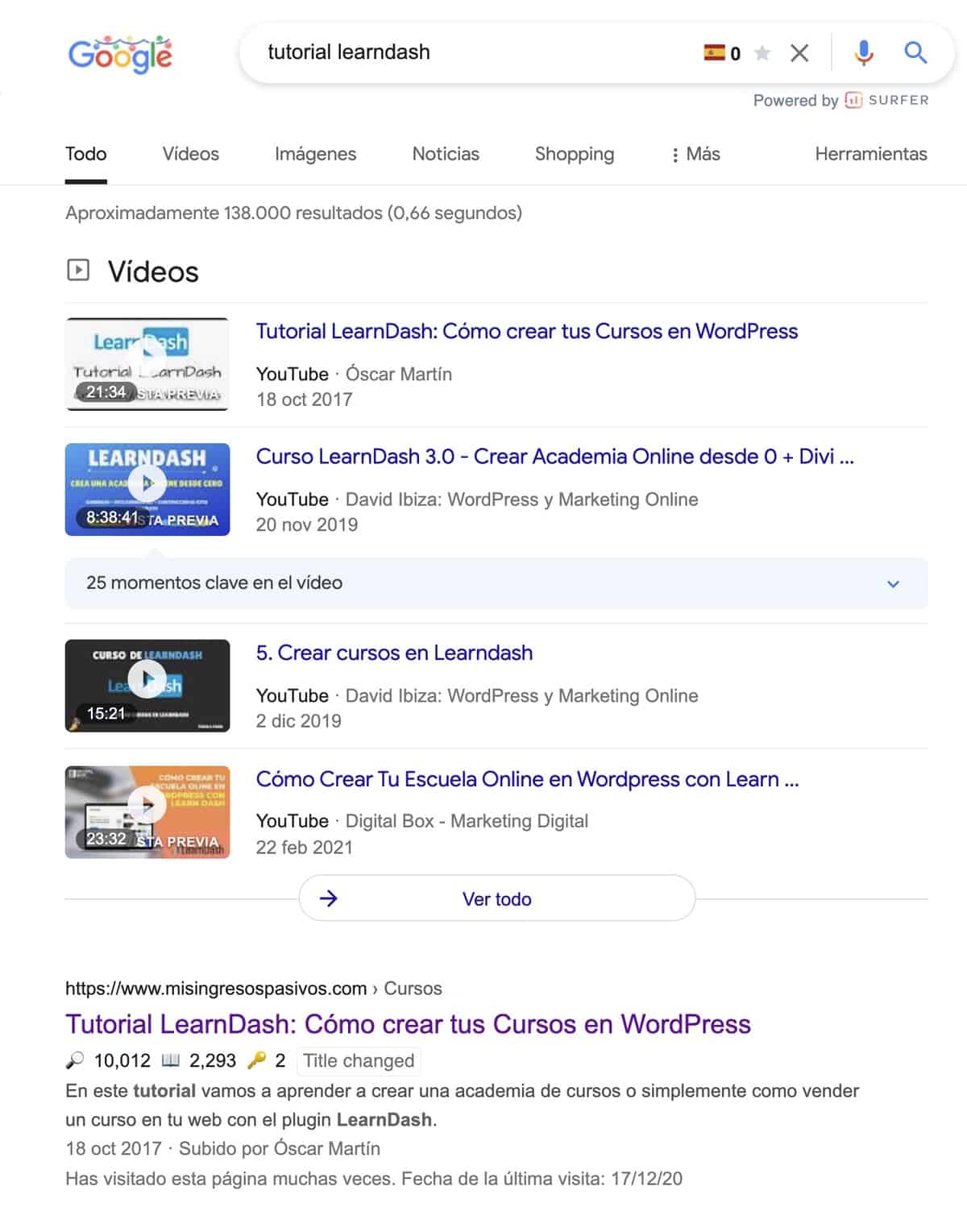
Task: Click the date 22 feb 2021
Action: pyautogui.click(x=304, y=847)
